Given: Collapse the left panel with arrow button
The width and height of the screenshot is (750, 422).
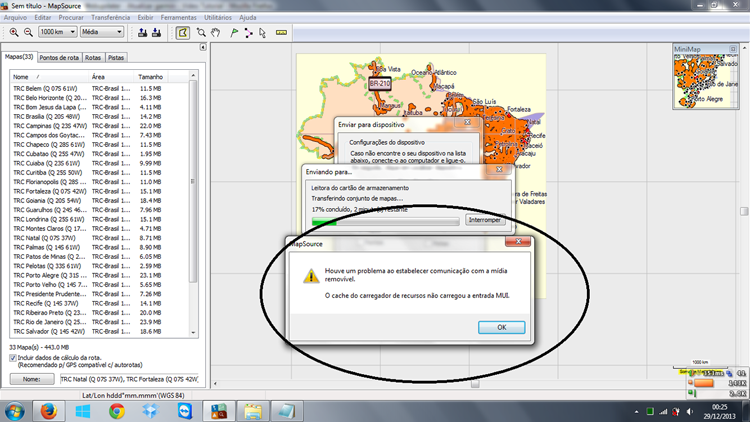Looking at the screenshot, I should pos(203,47).
